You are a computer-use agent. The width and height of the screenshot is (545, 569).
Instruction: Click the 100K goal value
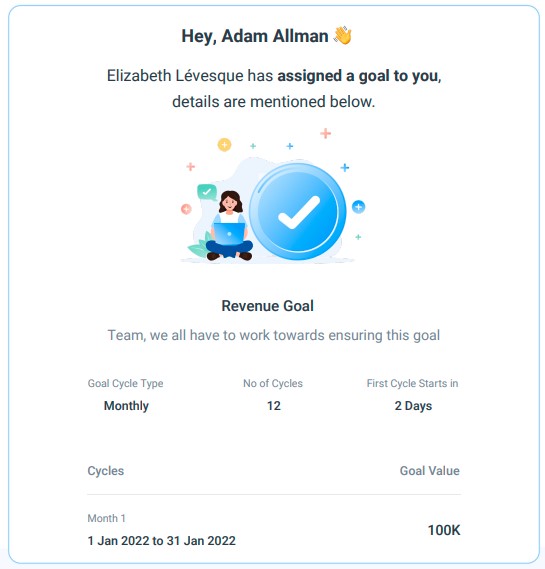[444, 530]
